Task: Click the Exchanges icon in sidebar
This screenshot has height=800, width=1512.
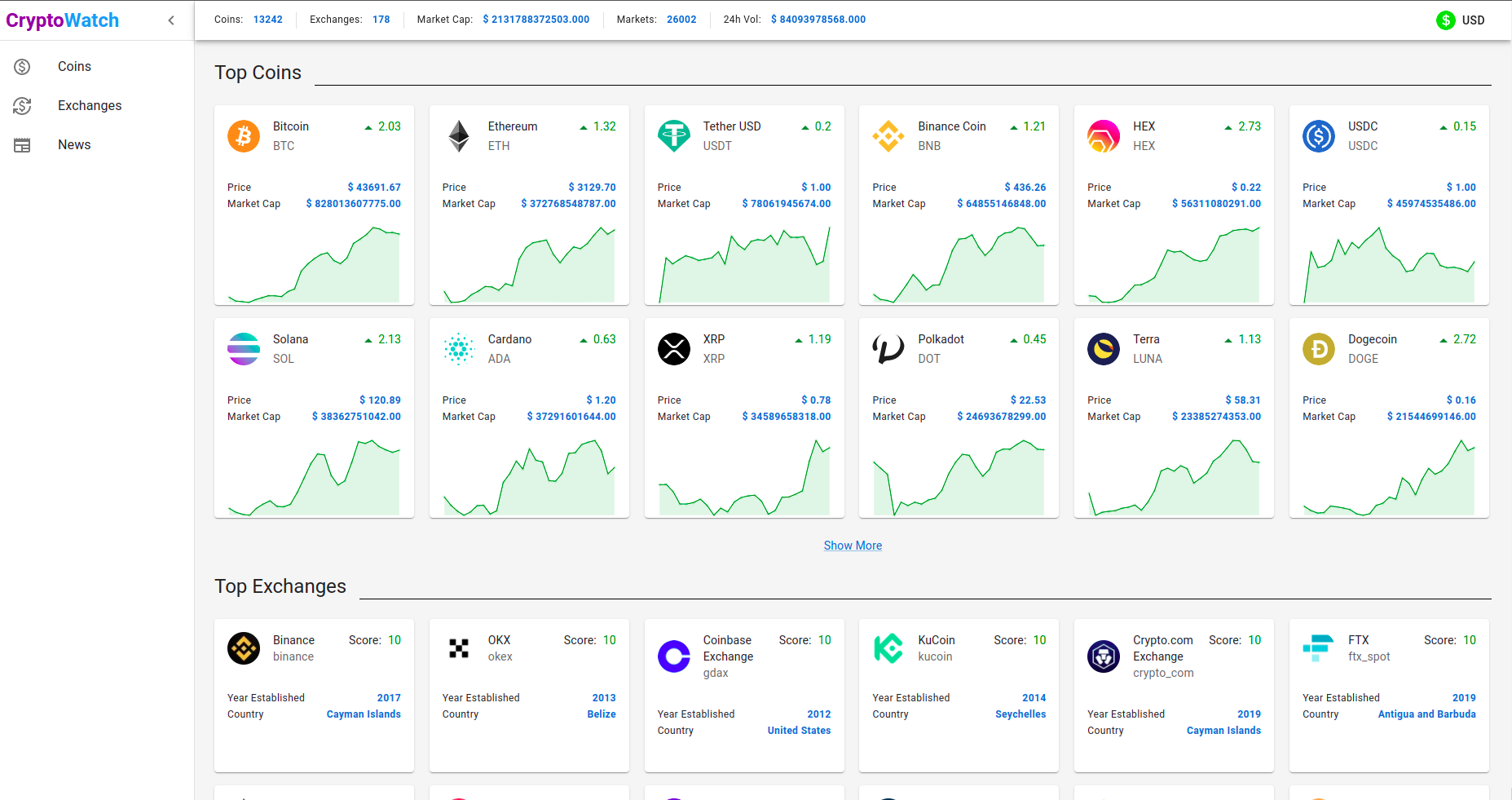Action: click(22, 106)
